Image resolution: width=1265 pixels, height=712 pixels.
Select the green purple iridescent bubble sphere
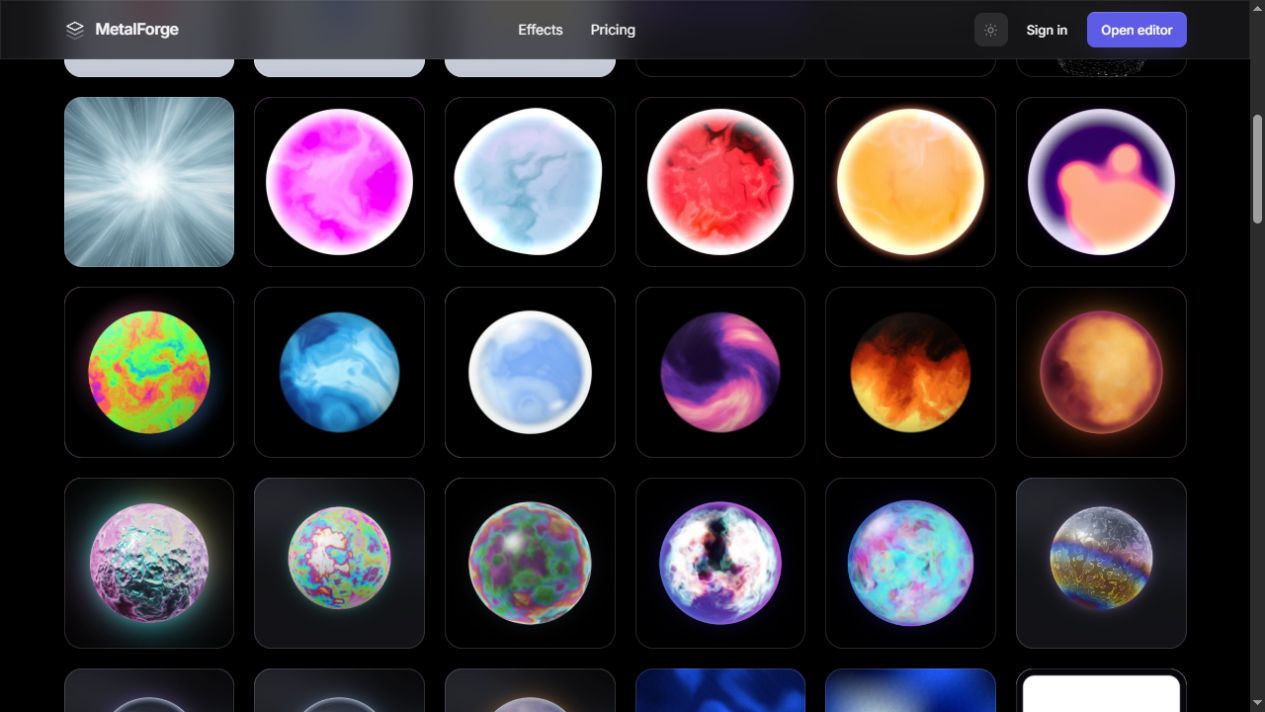pos(530,563)
